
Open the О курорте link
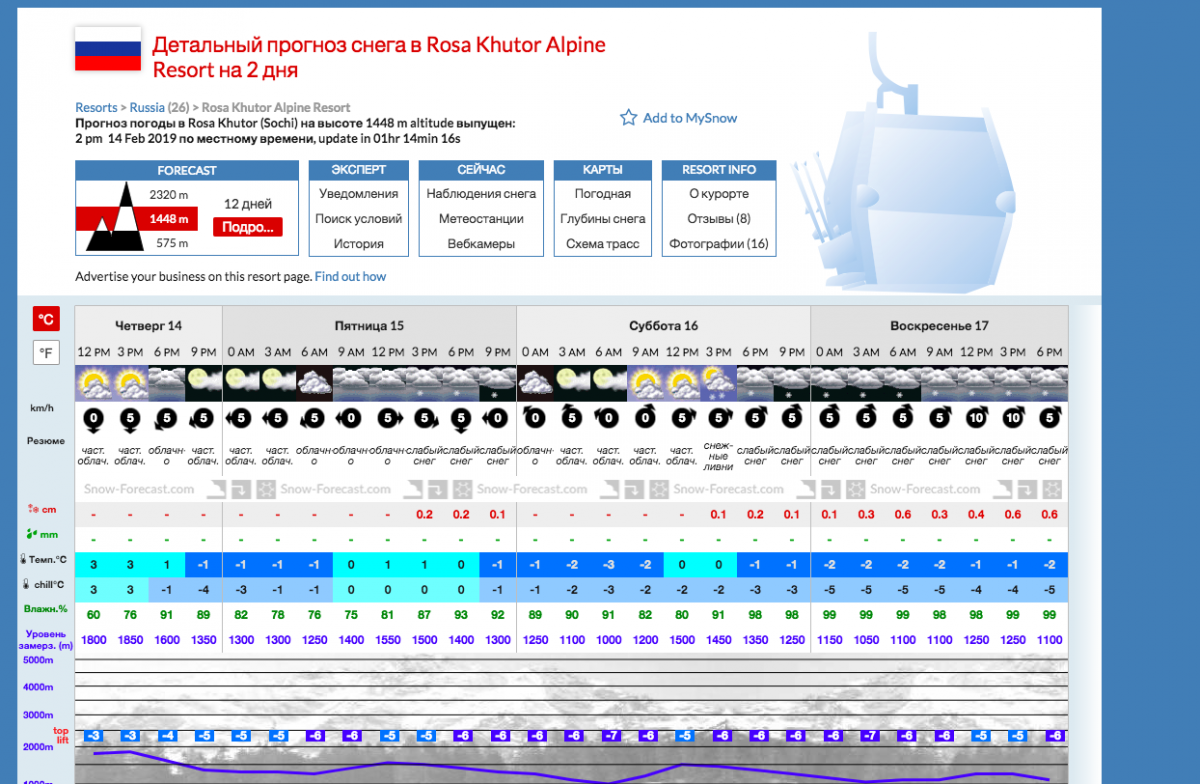[719, 194]
